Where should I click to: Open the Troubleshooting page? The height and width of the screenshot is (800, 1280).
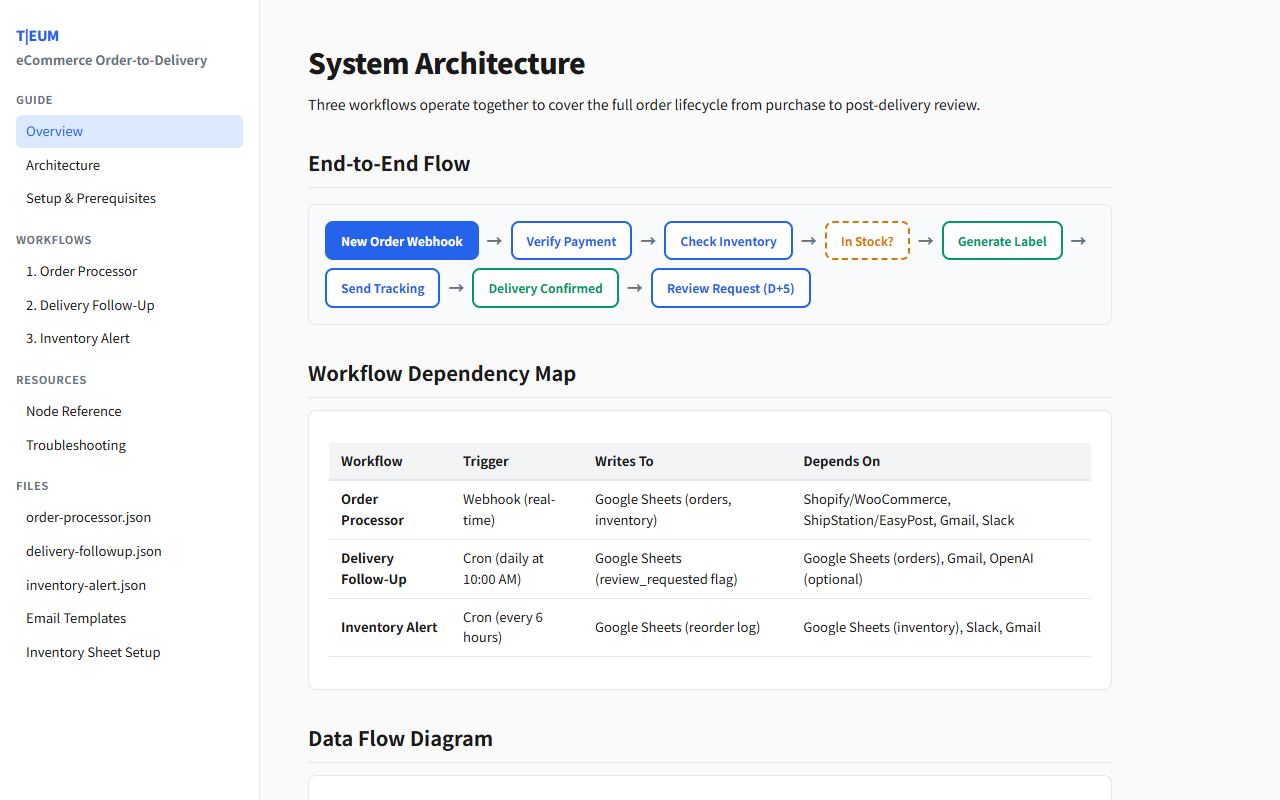(76, 445)
